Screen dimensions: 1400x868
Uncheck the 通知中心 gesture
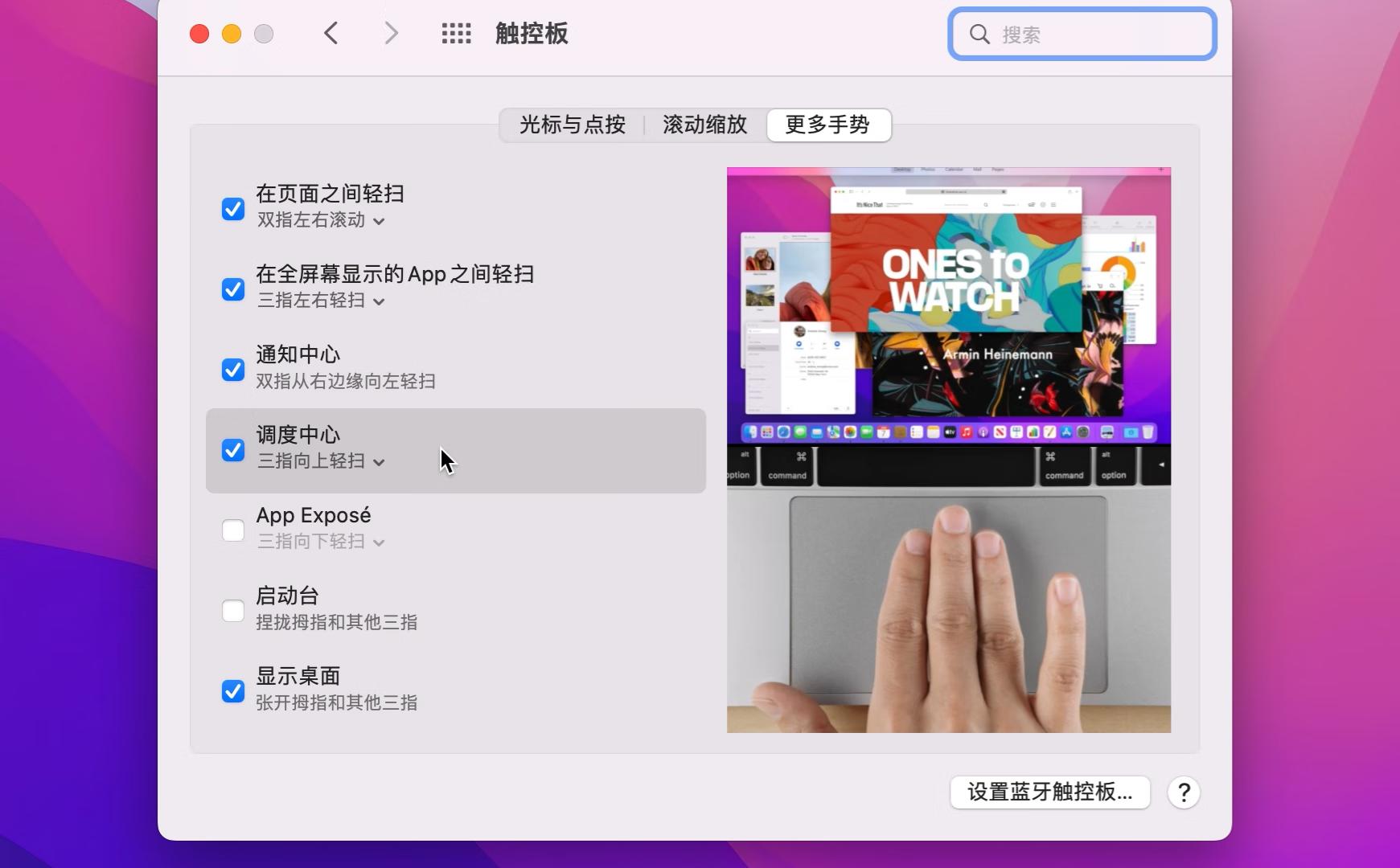pyautogui.click(x=232, y=370)
